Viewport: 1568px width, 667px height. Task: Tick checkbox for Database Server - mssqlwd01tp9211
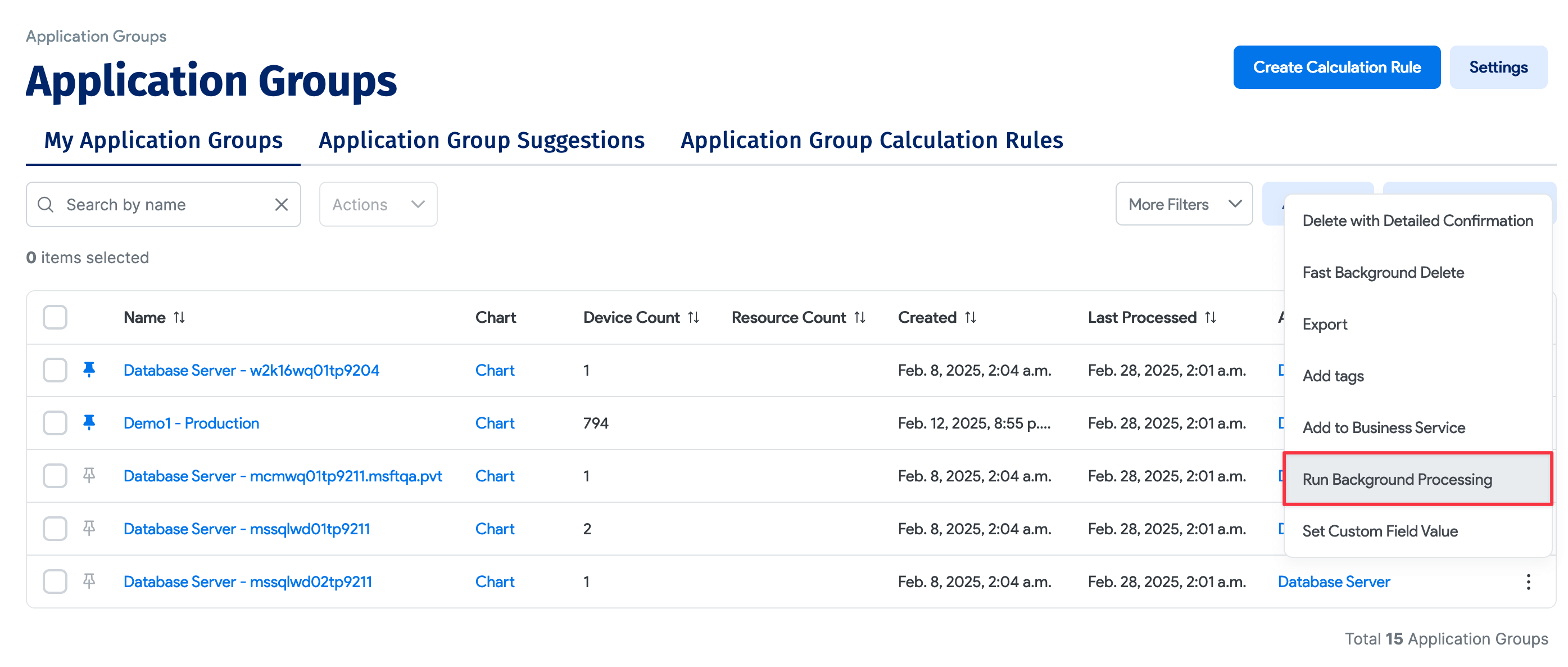[55, 528]
